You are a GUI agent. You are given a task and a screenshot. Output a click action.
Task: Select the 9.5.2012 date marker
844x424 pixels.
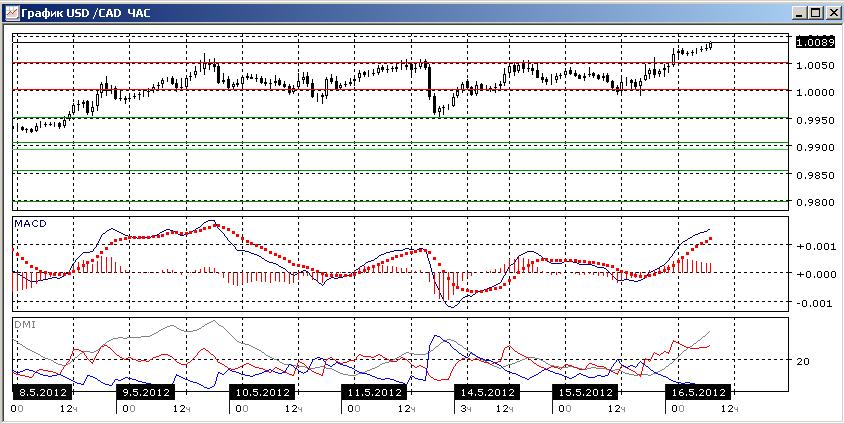146,392
